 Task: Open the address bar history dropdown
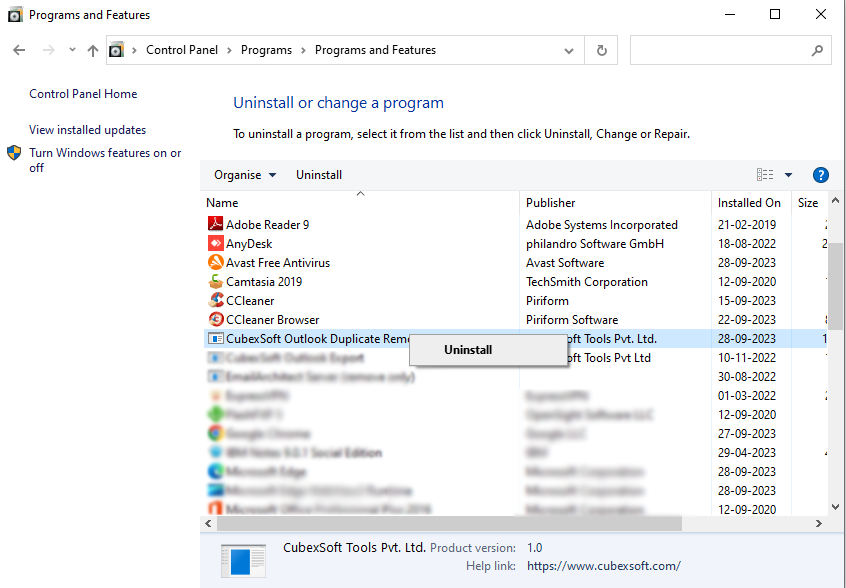[569, 50]
